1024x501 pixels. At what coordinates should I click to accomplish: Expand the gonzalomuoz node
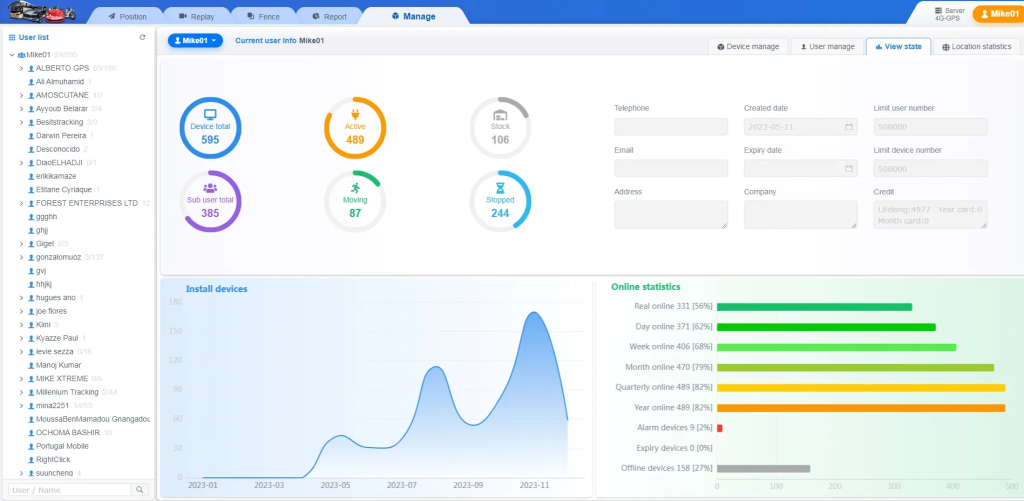click(22, 257)
